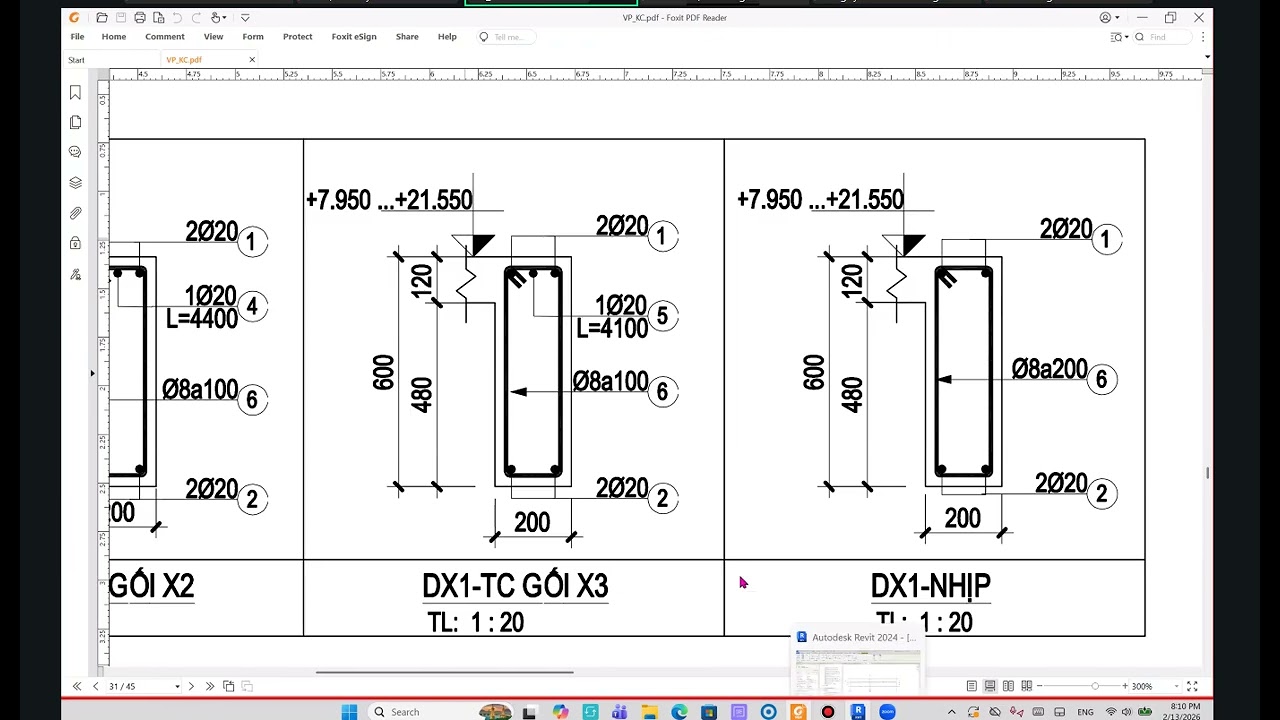The width and height of the screenshot is (1280, 720).
Task: Open the Form ribbon tab
Action: click(253, 37)
